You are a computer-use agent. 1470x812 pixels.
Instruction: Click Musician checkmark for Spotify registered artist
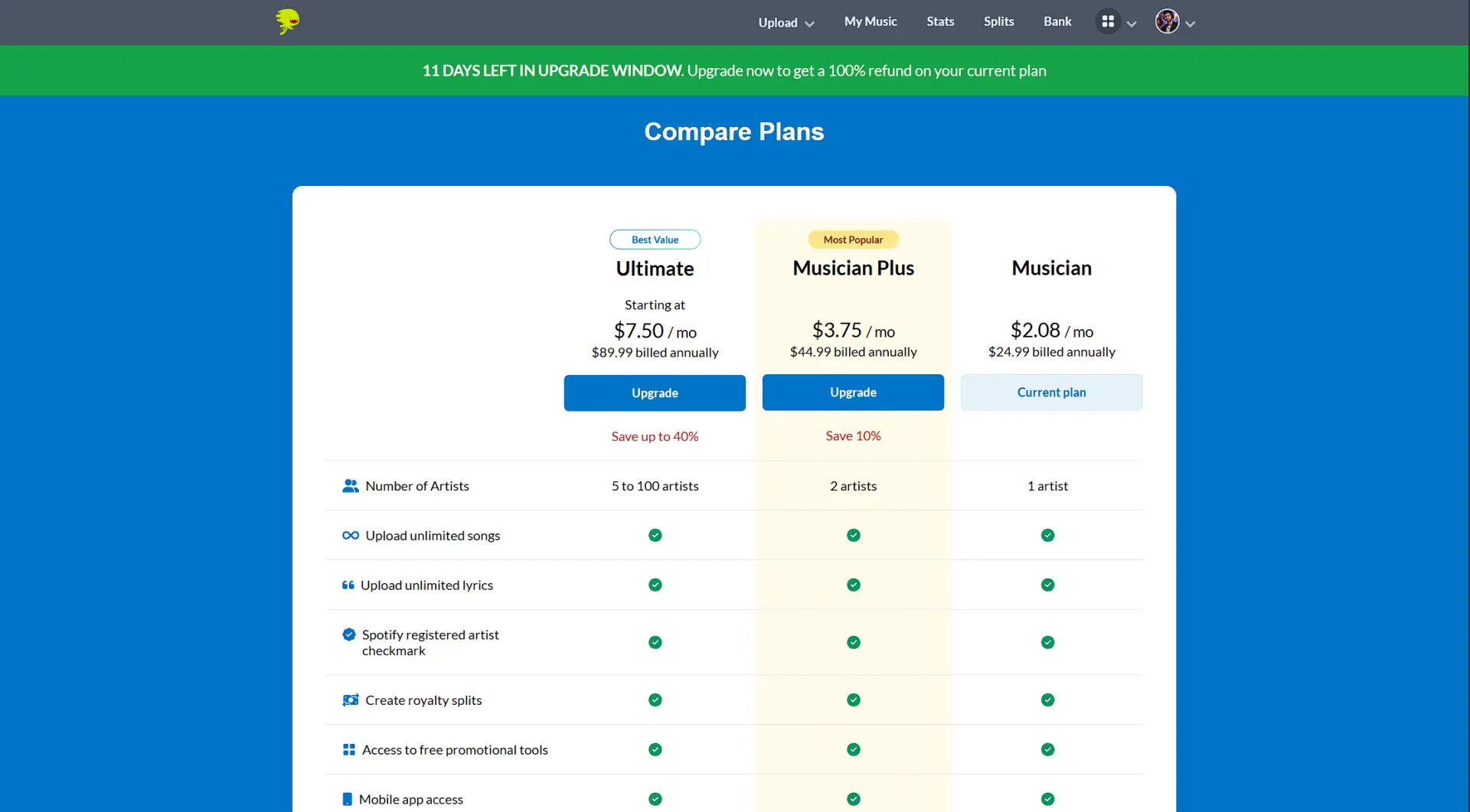pyautogui.click(x=1048, y=643)
